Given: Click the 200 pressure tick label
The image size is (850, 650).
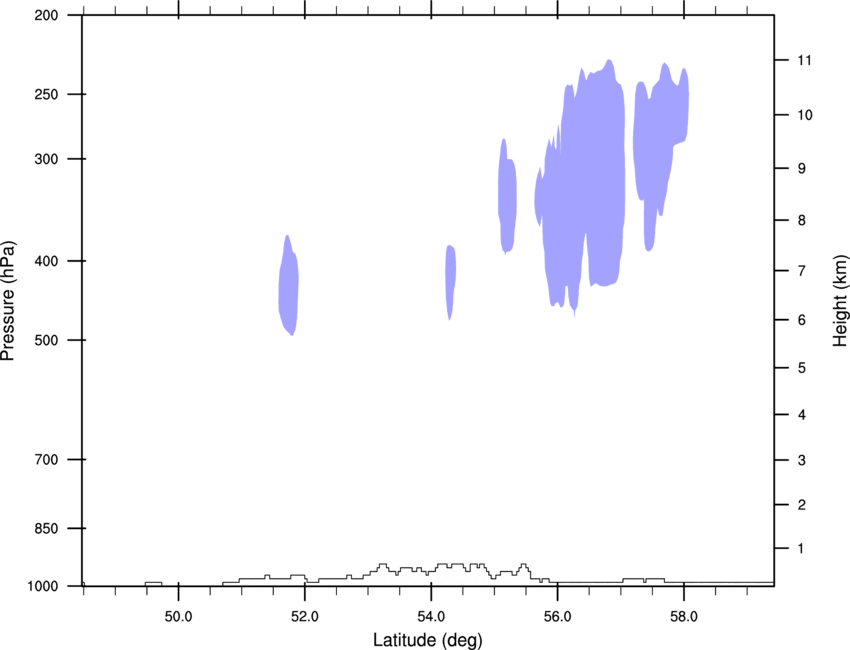Looking at the screenshot, I should point(46,15).
